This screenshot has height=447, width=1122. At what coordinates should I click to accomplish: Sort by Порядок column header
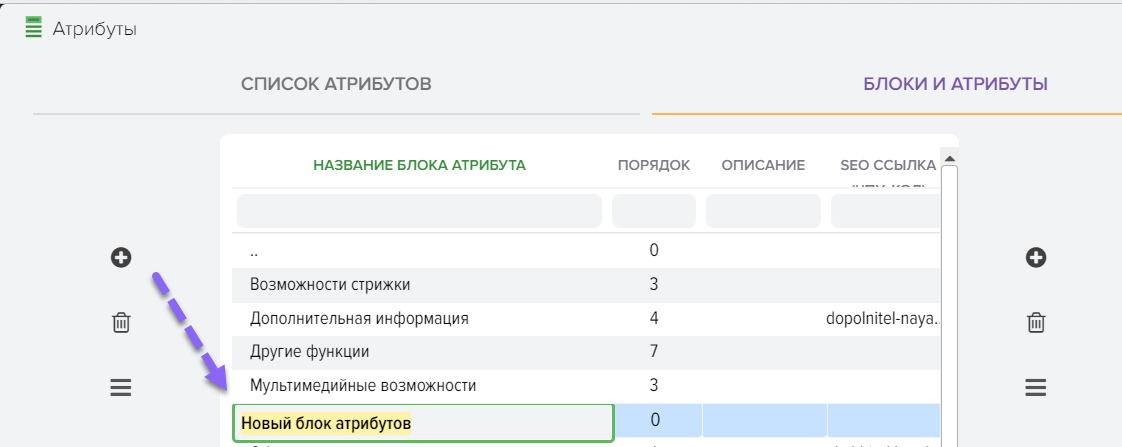[x=653, y=165]
